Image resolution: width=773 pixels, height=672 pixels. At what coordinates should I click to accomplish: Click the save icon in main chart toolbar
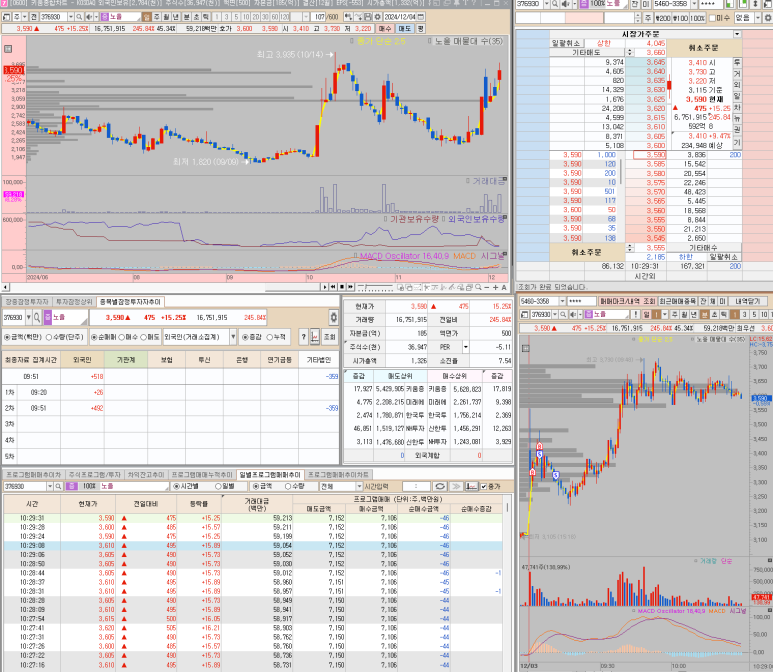click(368, 17)
